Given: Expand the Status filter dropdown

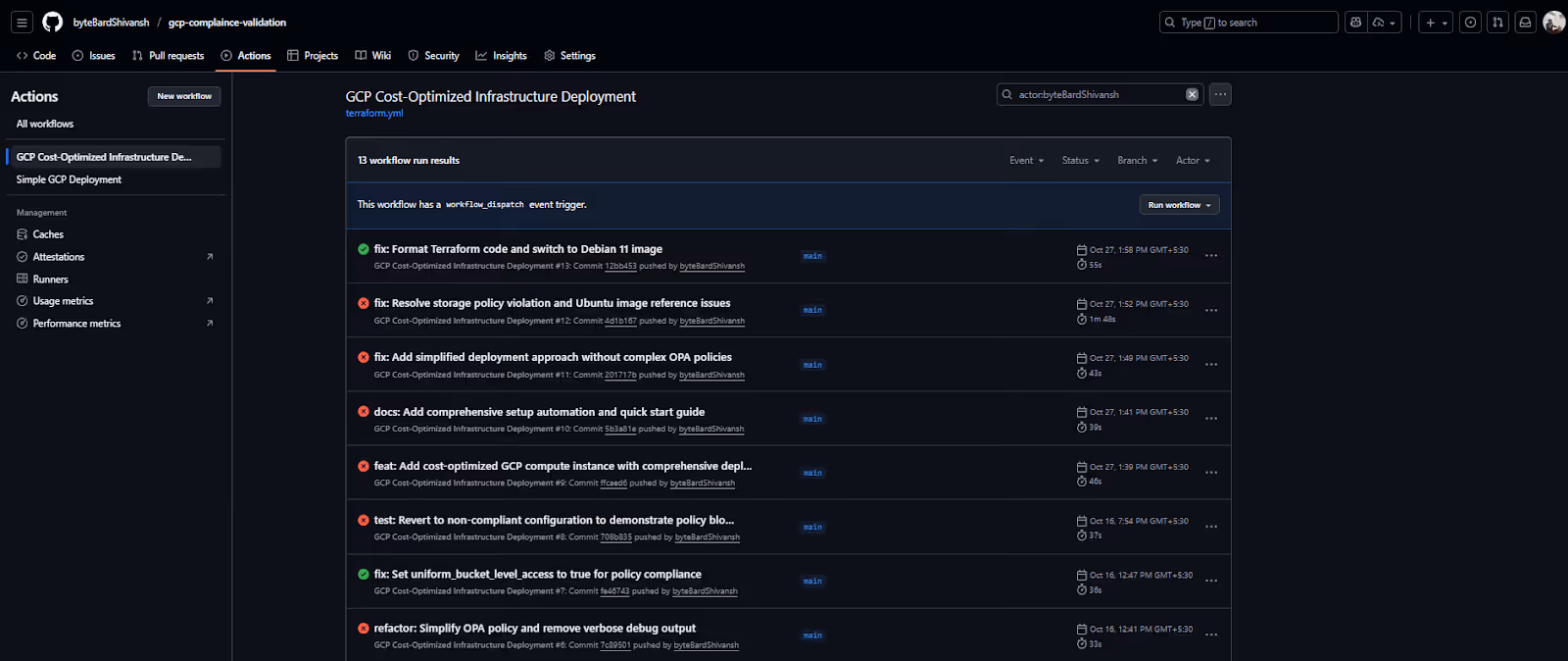Looking at the screenshot, I should pyautogui.click(x=1080, y=161).
